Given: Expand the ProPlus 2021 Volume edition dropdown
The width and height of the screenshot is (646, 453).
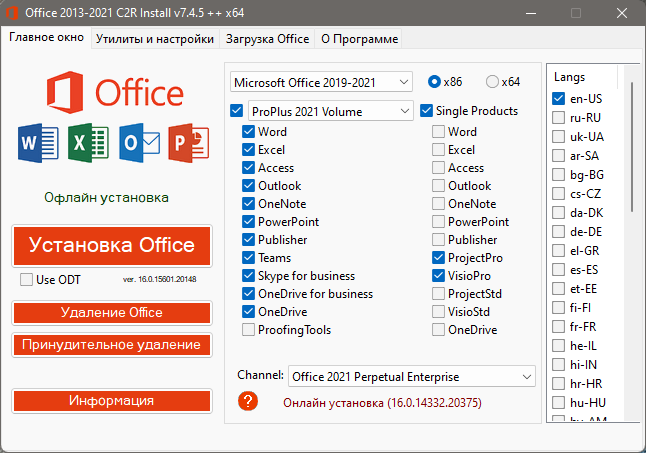Looking at the screenshot, I should point(330,110).
